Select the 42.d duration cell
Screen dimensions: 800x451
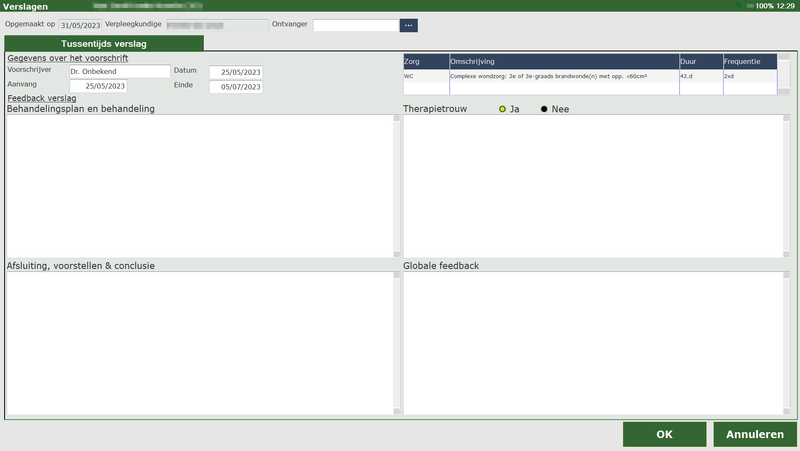(701, 76)
